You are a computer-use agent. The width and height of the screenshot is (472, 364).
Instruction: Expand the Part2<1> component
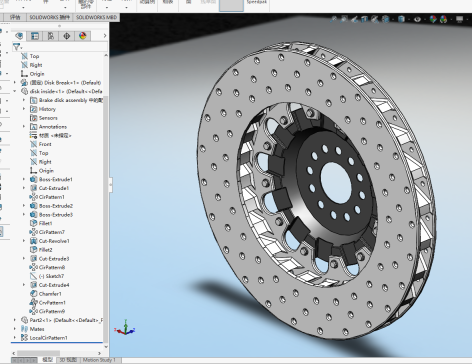click(15, 320)
